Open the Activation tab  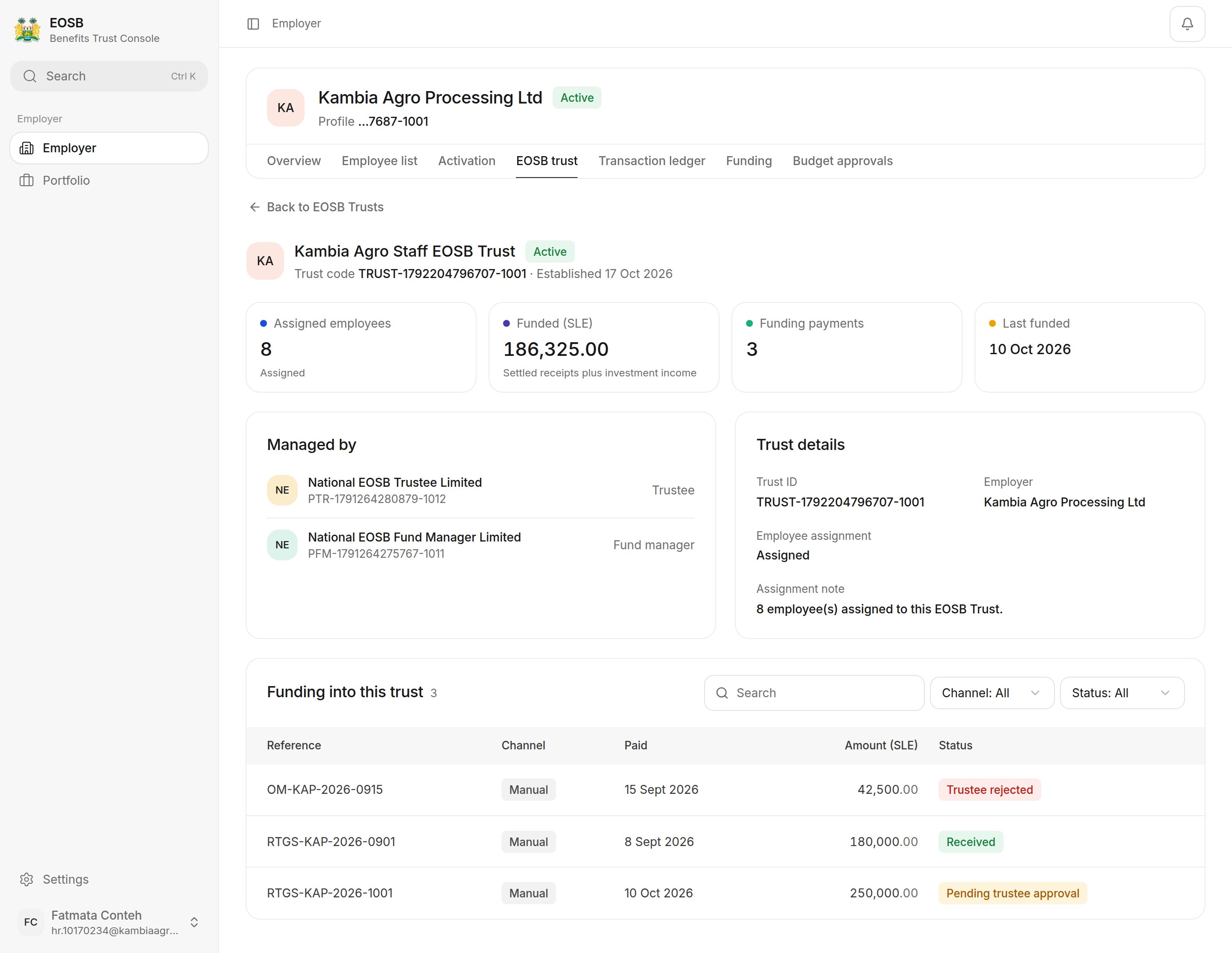point(467,161)
